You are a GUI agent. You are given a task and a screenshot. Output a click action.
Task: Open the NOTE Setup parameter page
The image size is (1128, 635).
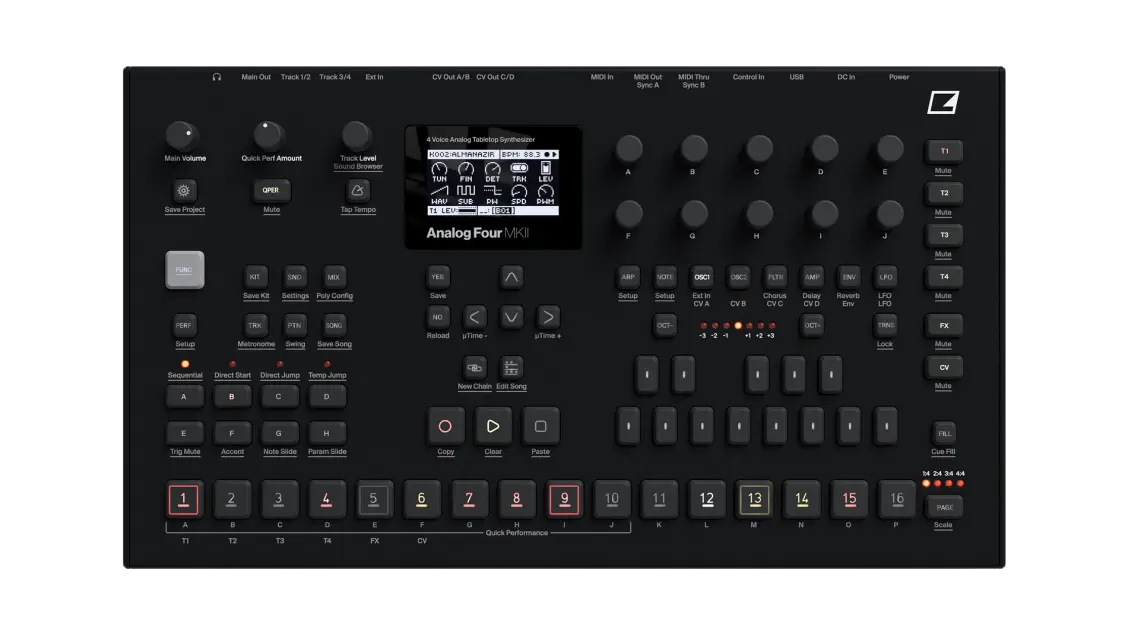(665, 277)
